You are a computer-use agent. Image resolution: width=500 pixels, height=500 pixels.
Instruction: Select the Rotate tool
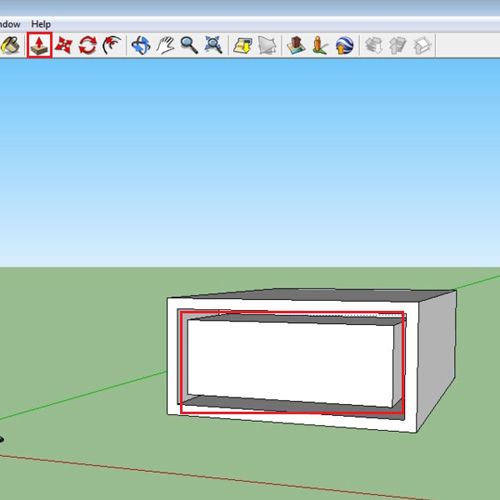[88, 45]
